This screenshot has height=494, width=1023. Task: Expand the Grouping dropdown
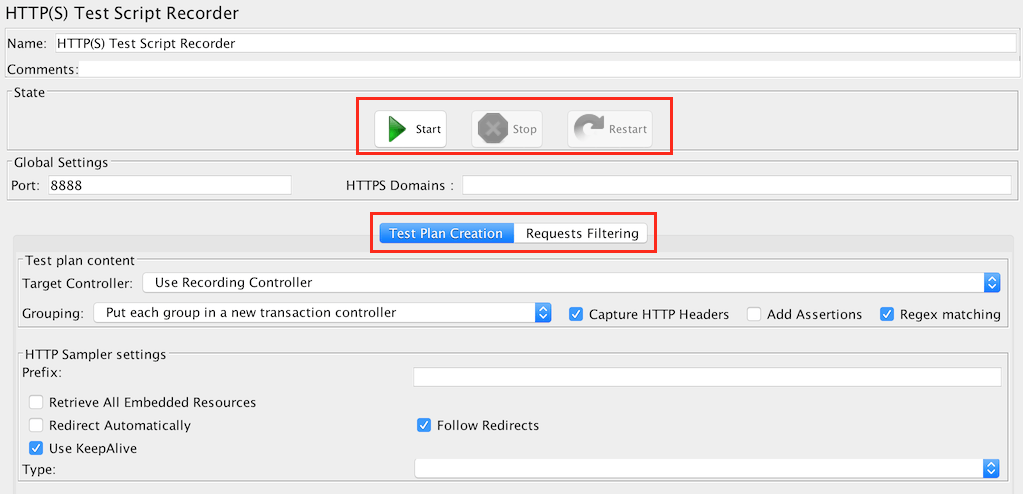click(x=322, y=313)
